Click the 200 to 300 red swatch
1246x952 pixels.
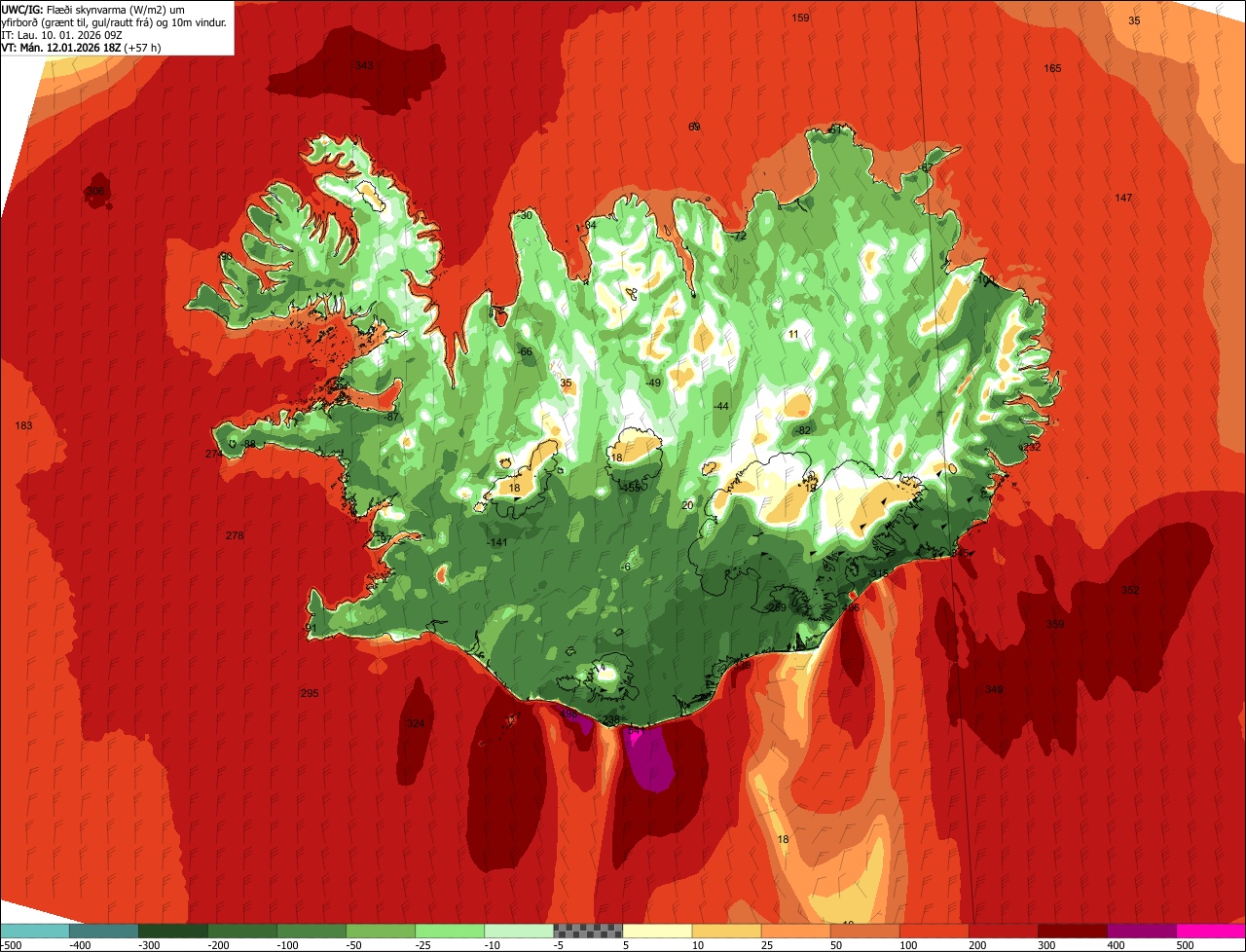click(x=1003, y=931)
